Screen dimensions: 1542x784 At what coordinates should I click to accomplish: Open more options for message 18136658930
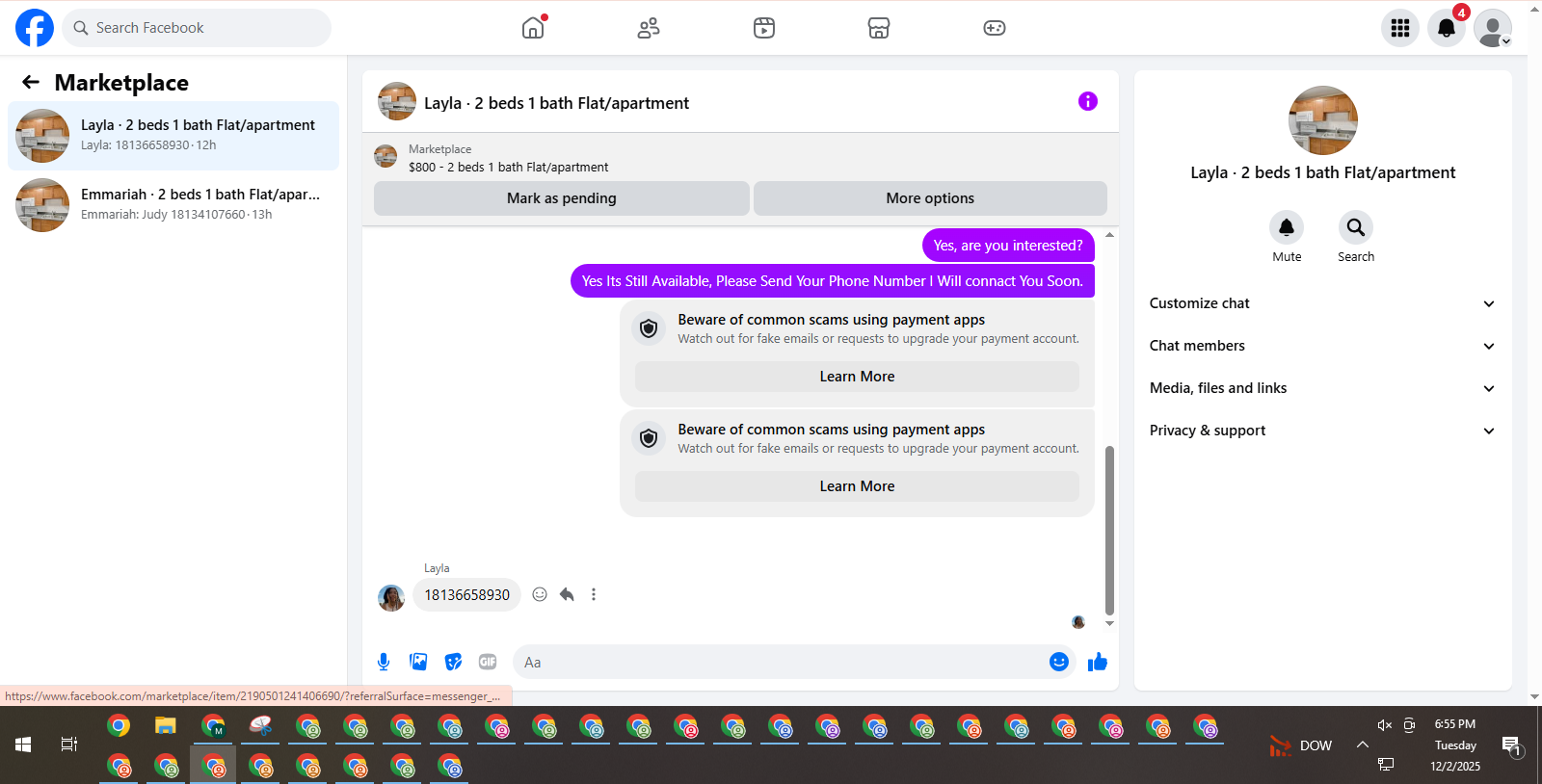click(594, 594)
